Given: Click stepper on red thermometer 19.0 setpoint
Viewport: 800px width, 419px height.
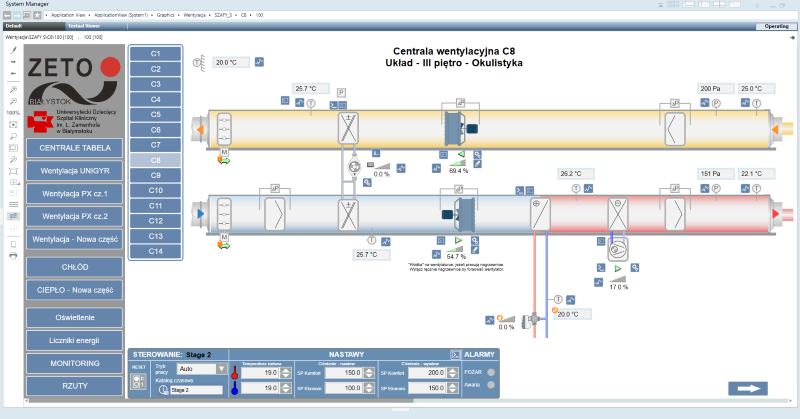Looking at the screenshot, I should (286, 373).
